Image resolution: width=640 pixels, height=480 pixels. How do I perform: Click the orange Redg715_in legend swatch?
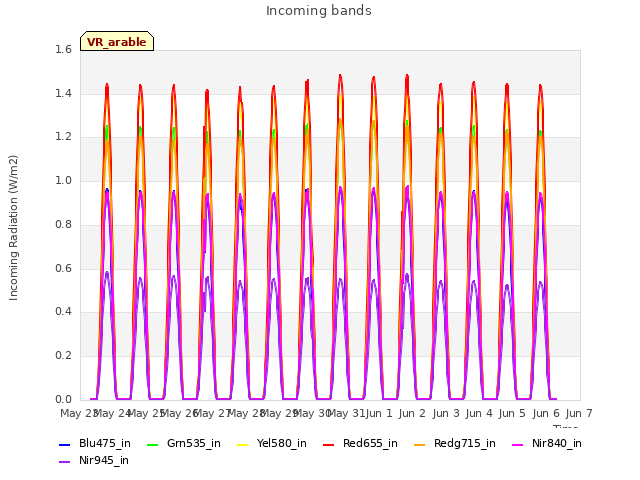[x=420, y=444]
